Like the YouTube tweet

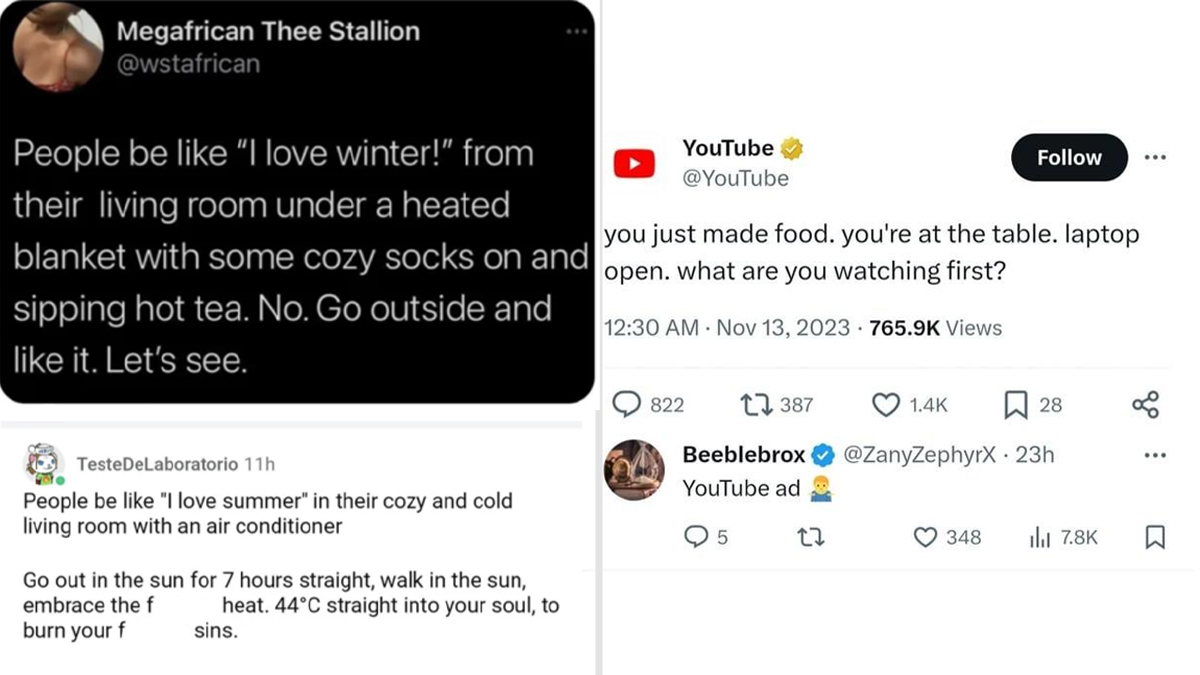884,405
